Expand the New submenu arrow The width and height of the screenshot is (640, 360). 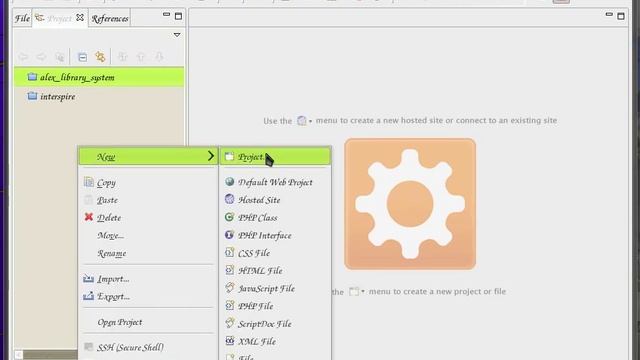[211, 156]
